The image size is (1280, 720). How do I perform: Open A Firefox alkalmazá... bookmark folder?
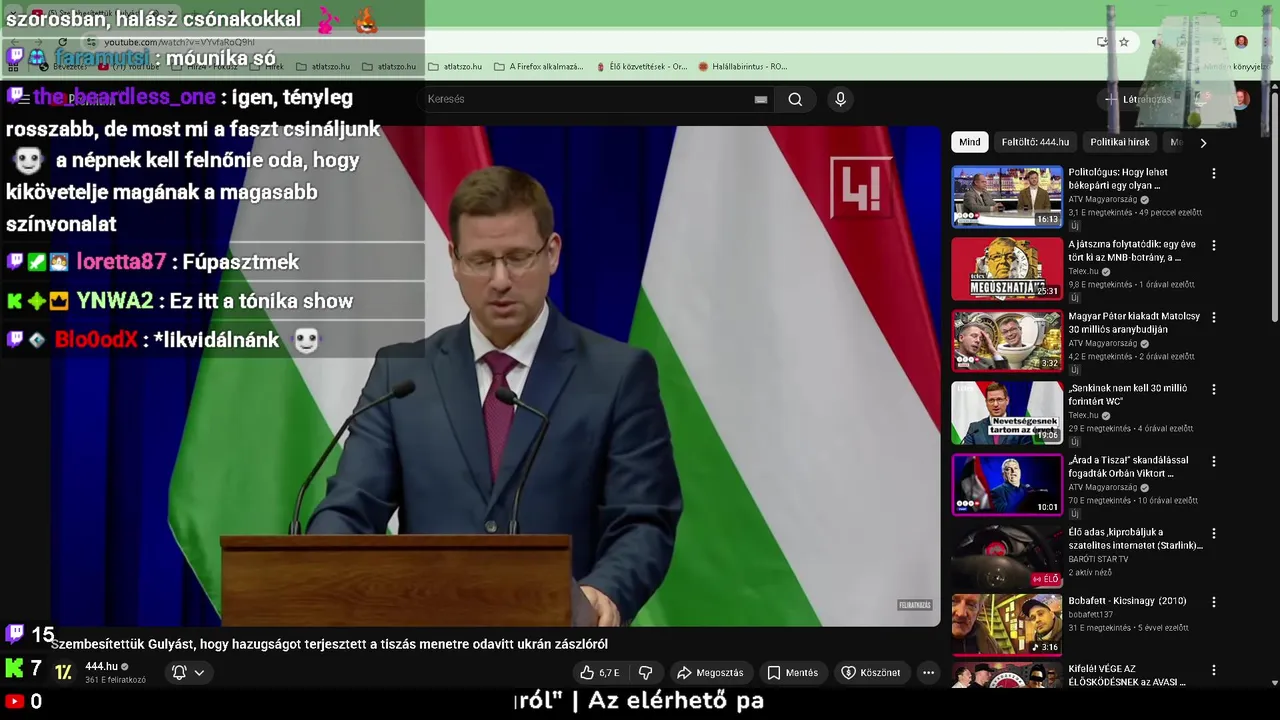pyautogui.click(x=539, y=67)
